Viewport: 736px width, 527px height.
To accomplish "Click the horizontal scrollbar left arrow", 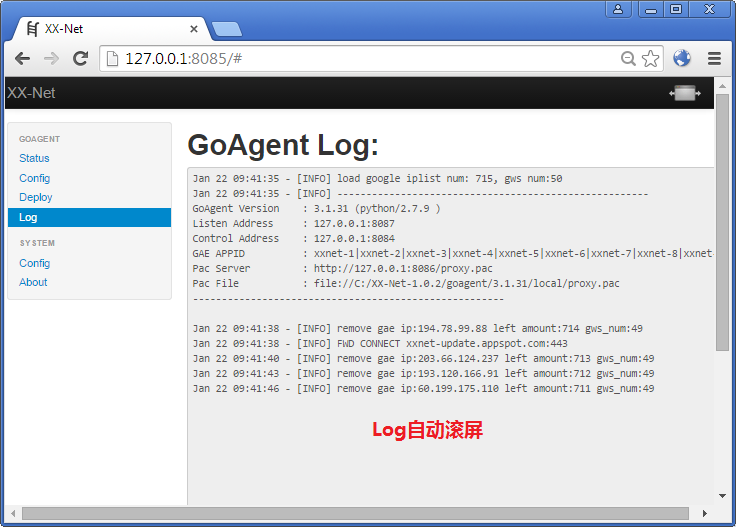I will pyautogui.click(x=13, y=513).
